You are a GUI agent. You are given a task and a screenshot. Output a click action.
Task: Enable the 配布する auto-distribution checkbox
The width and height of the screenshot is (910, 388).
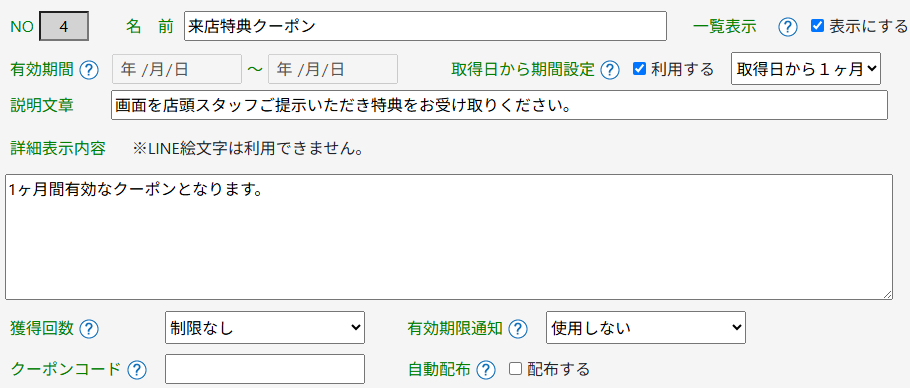click(515, 368)
